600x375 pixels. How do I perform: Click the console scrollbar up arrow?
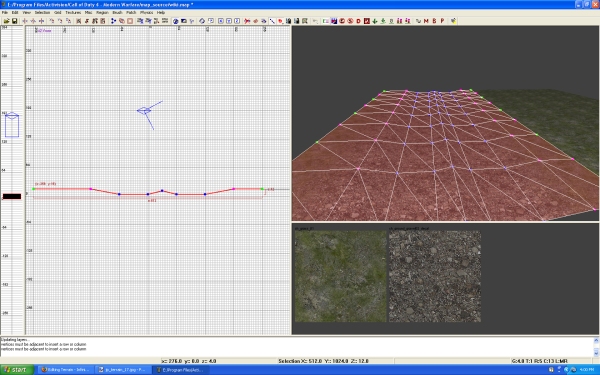tap(596, 340)
